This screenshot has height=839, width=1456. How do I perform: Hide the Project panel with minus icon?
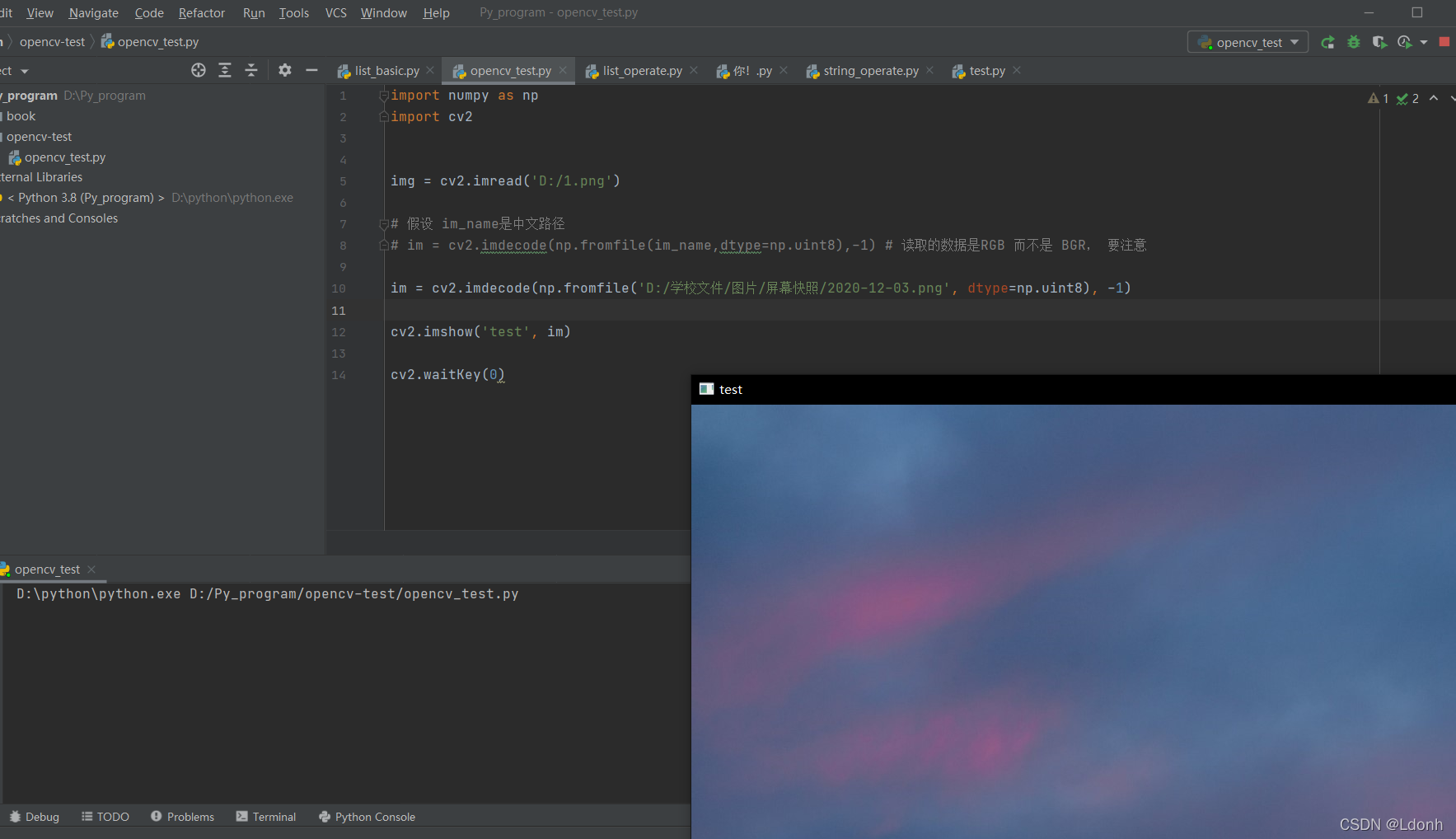(311, 70)
